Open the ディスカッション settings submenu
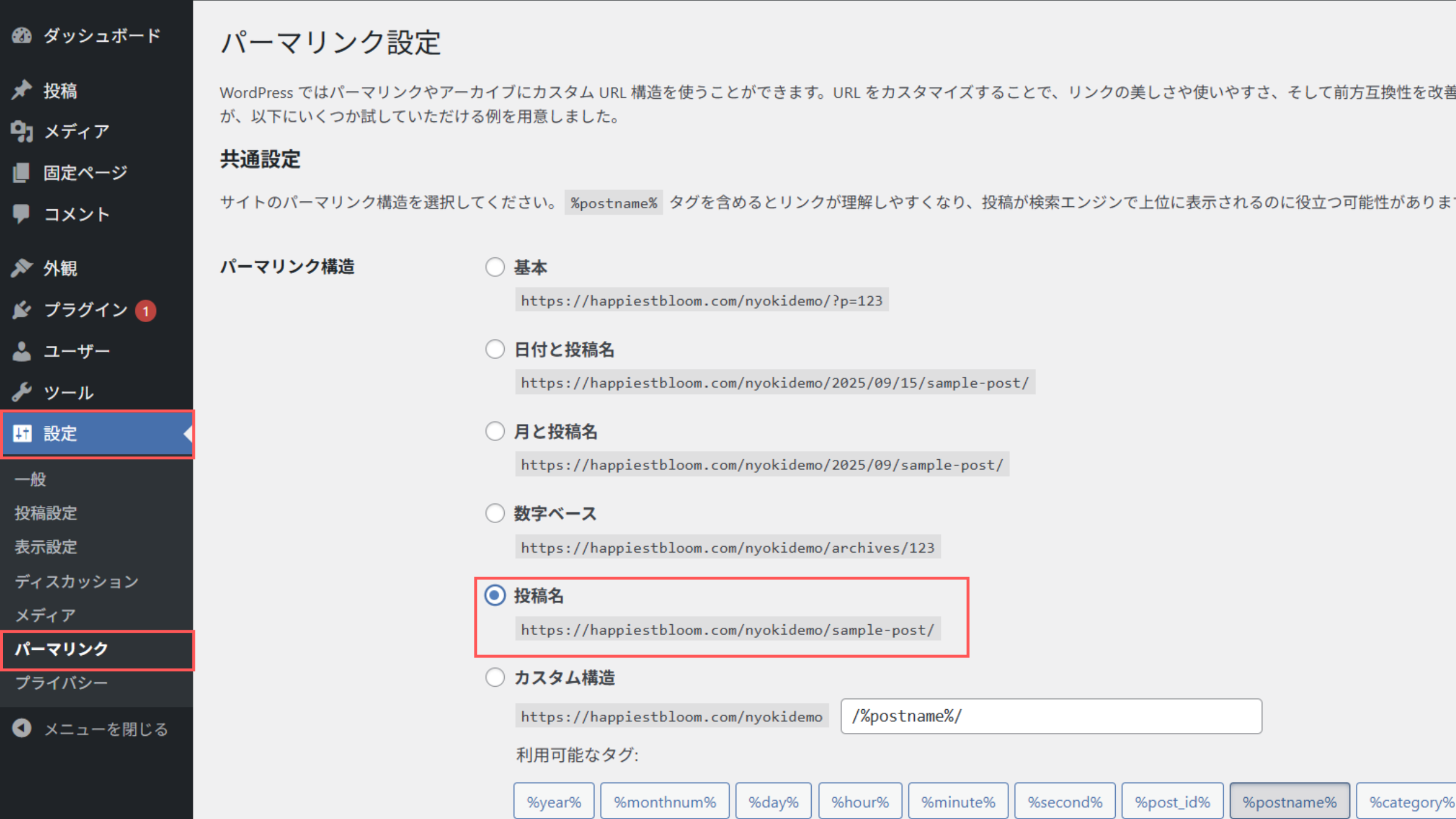This screenshot has width=1456, height=819. pyautogui.click(x=76, y=581)
